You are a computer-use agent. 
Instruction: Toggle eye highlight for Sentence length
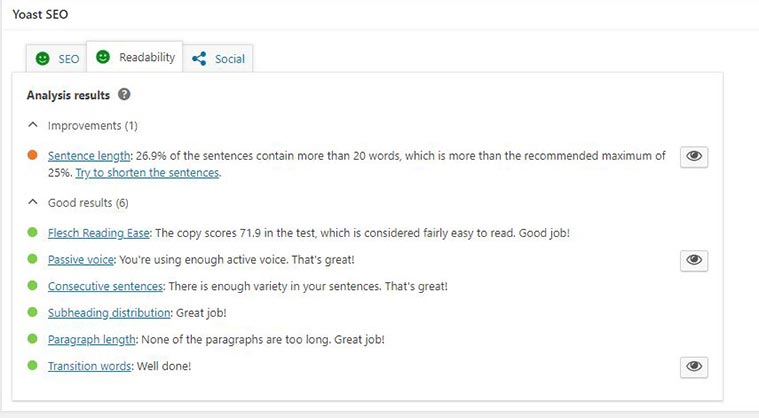(x=693, y=156)
